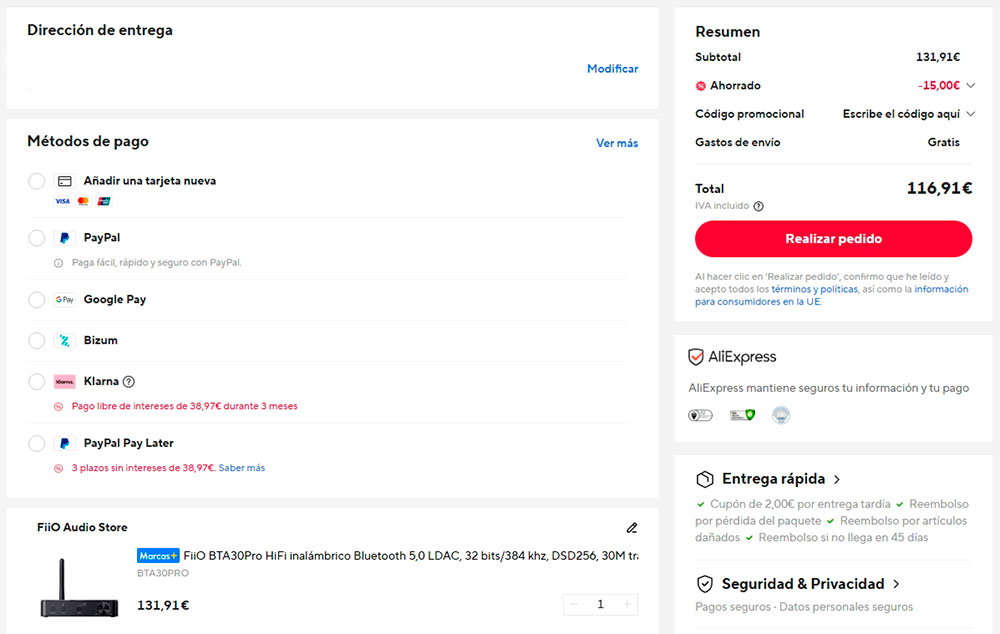Click the FiiO BTA30Pro product thumbnail

pyautogui.click(x=79, y=587)
